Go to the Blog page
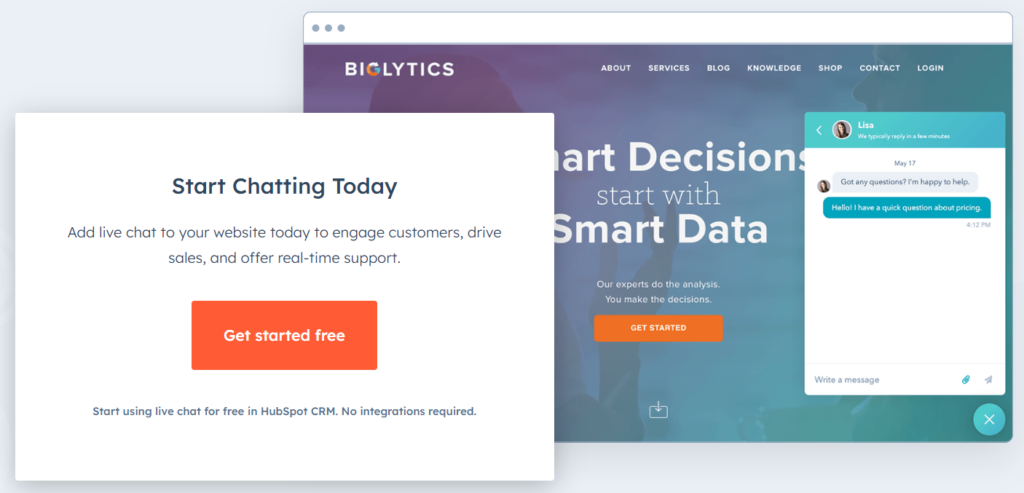1024x493 pixels. (718, 68)
